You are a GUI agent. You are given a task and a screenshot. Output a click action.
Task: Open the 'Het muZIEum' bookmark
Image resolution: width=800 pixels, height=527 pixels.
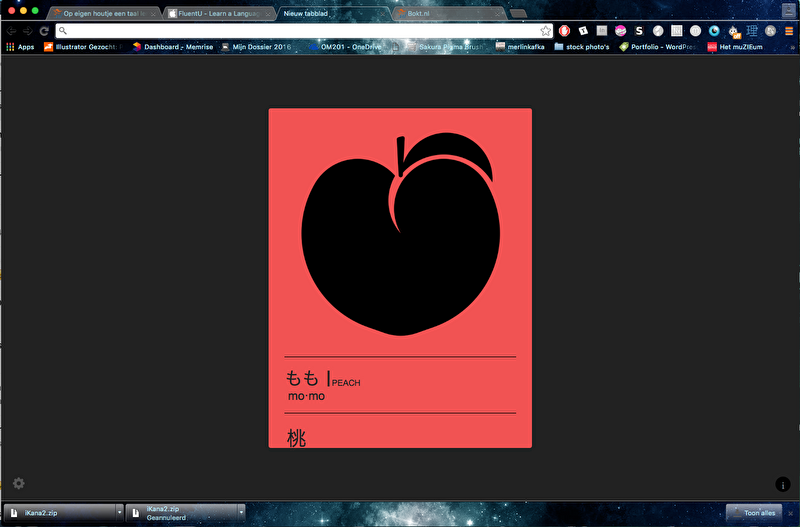click(740, 46)
